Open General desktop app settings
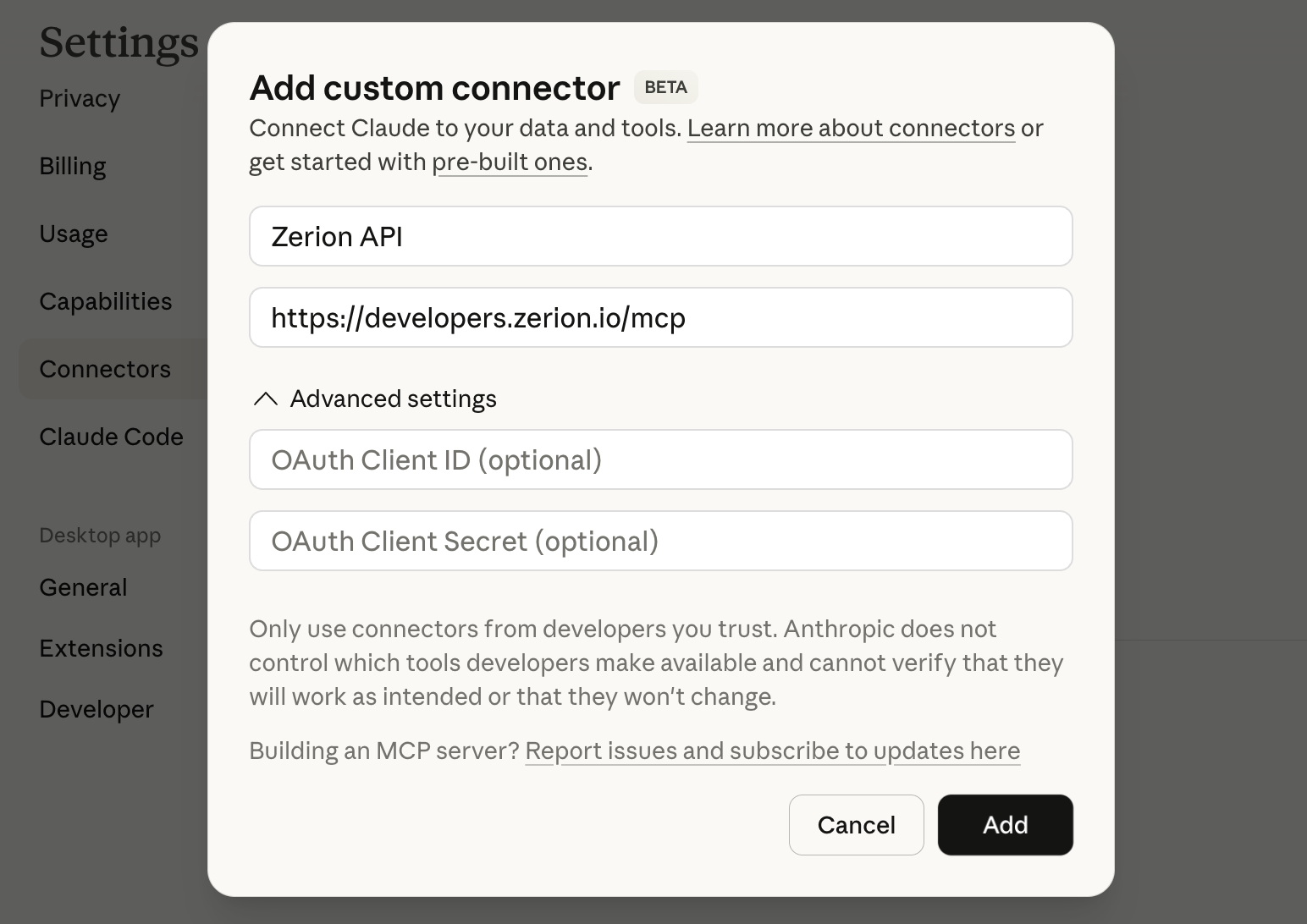Screen dimensions: 1307x924 83,588
